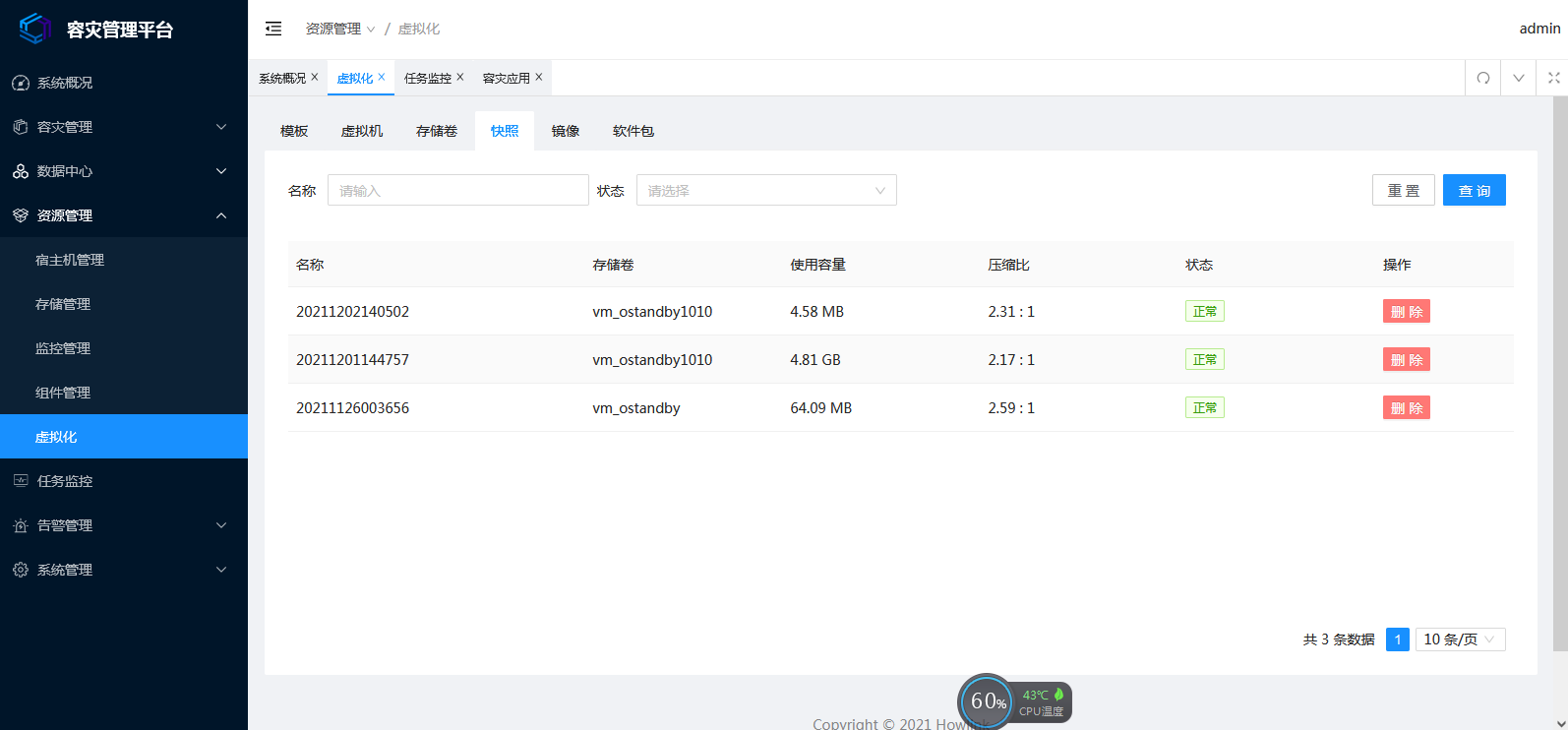Select the 快照 tab
The image size is (1568, 730).
(505, 131)
